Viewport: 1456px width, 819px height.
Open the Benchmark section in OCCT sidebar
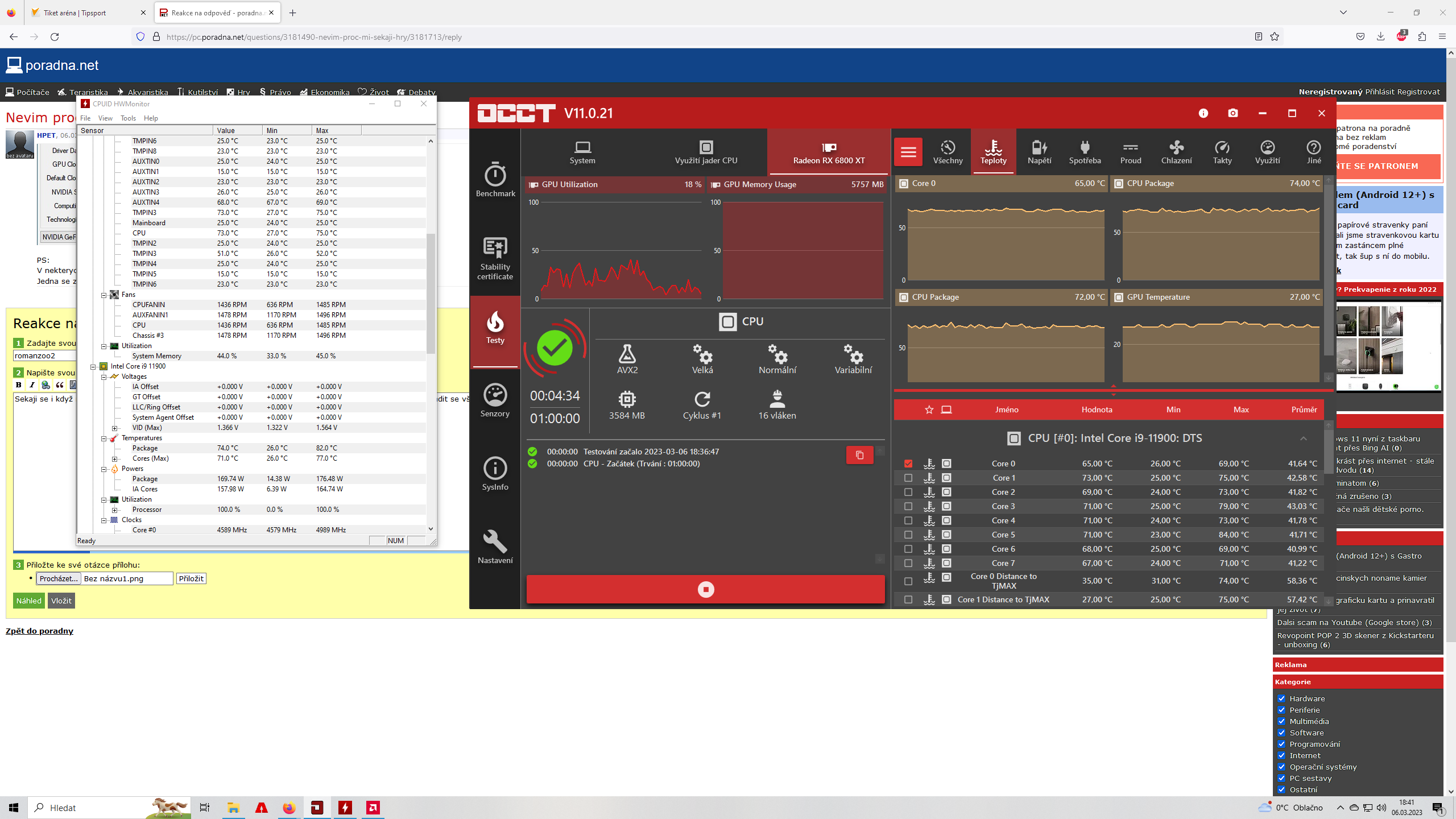(x=495, y=180)
